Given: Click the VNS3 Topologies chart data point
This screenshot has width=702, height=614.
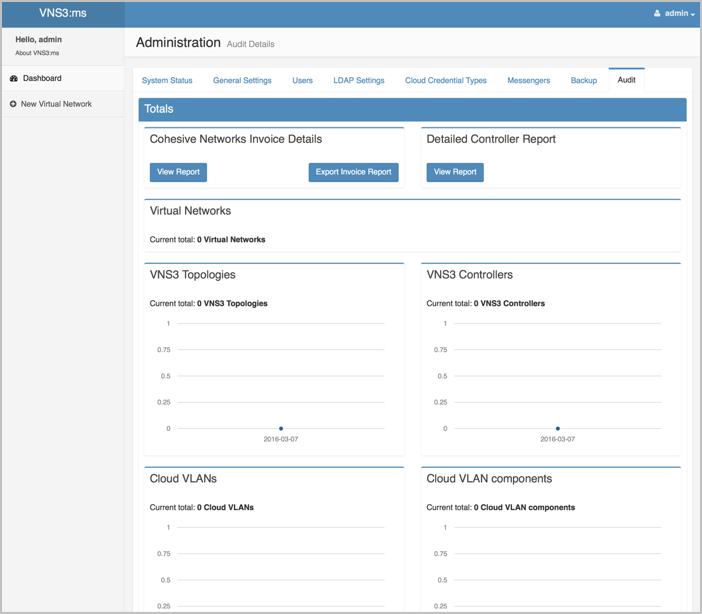Looking at the screenshot, I should pos(281,429).
